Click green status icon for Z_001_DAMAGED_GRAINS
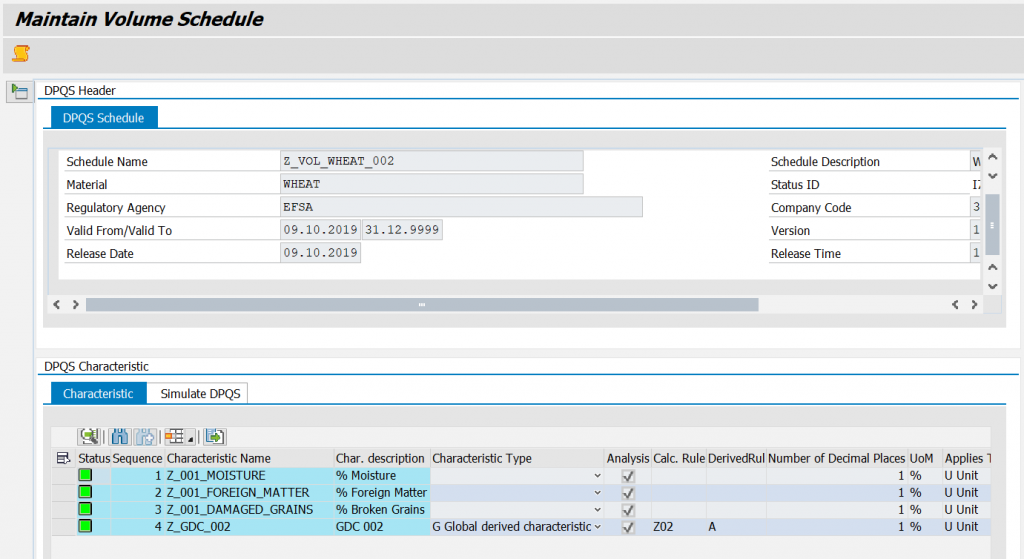 pyautogui.click(x=86, y=509)
